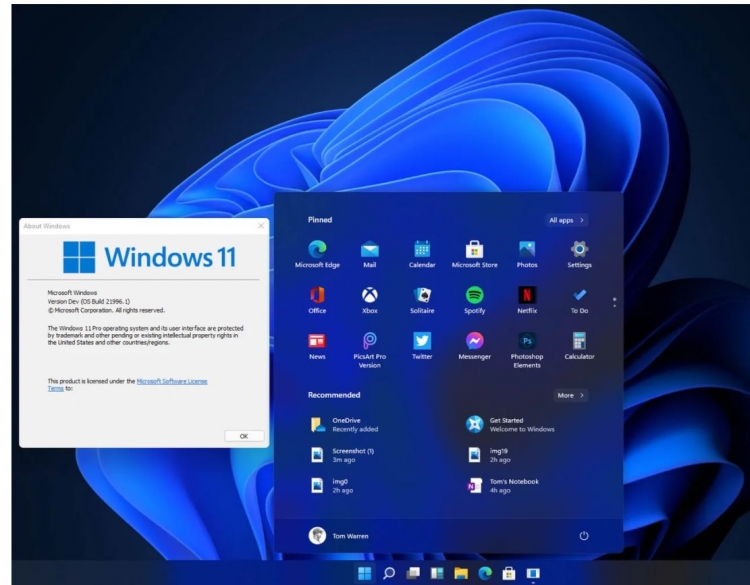This screenshot has width=750, height=585.
Task: Launch the Mail app
Action: pos(369,248)
